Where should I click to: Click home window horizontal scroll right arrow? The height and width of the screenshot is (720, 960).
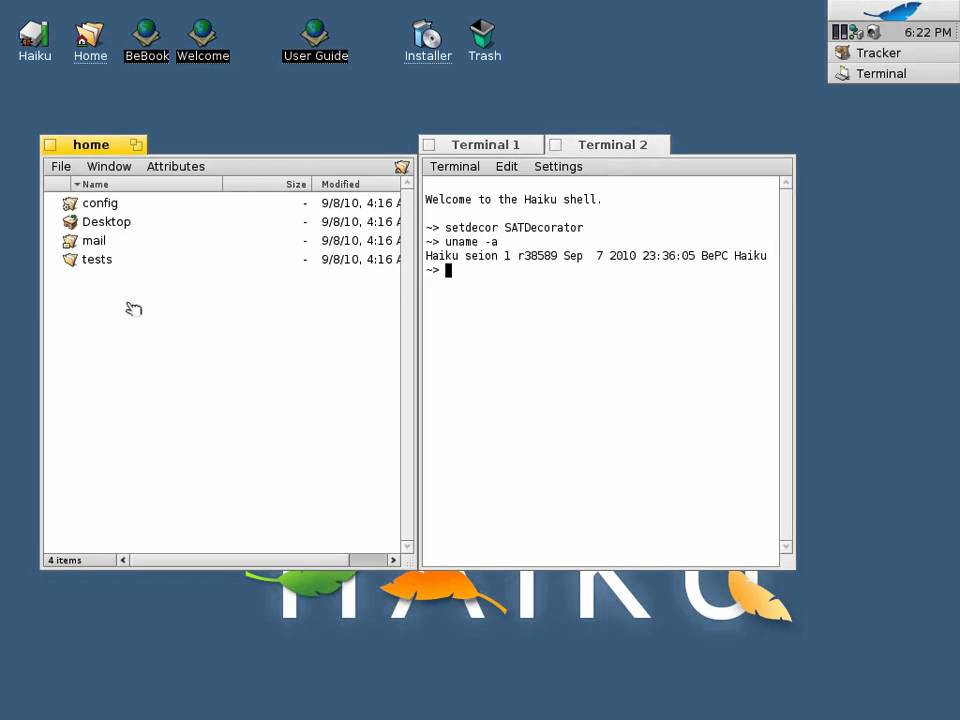[x=394, y=560]
